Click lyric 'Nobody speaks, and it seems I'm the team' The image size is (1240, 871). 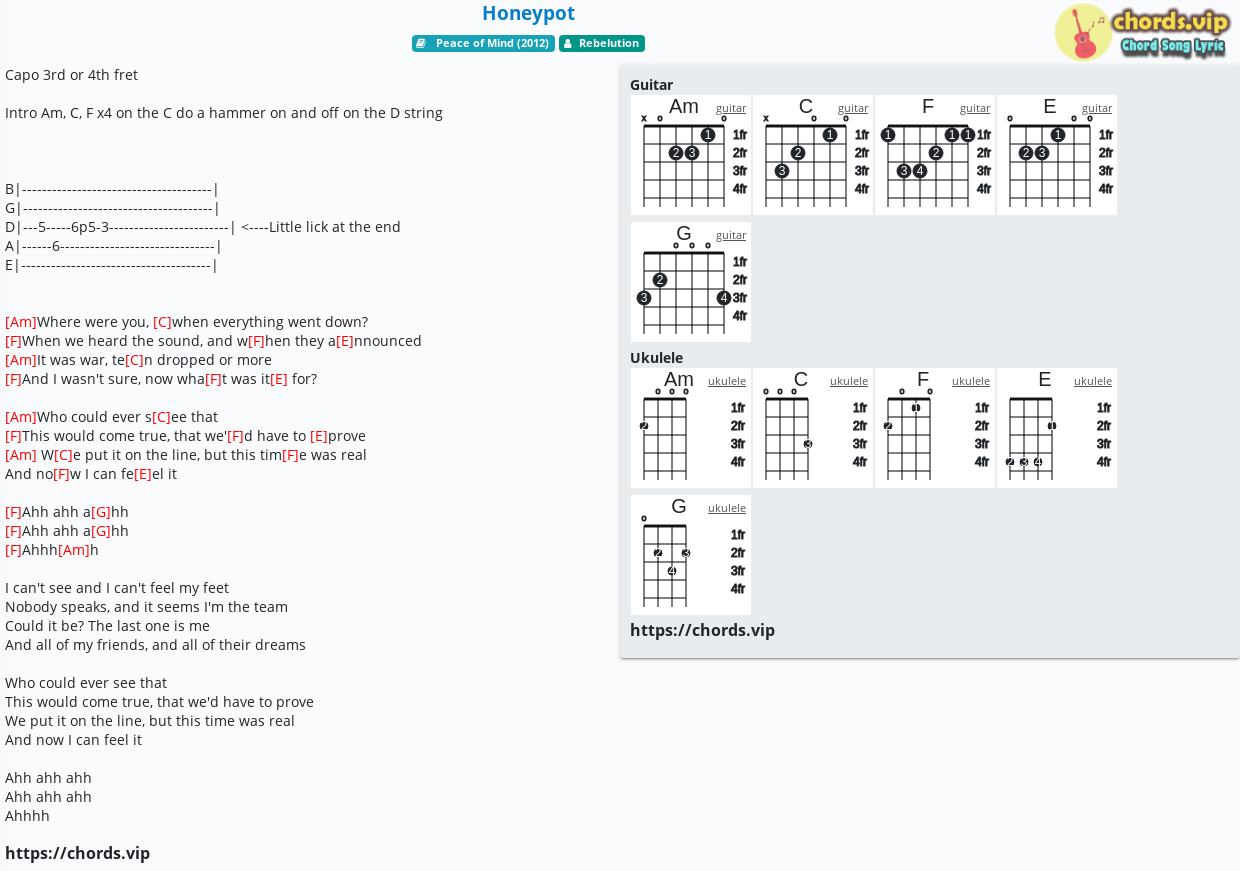click(x=146, y=607)
